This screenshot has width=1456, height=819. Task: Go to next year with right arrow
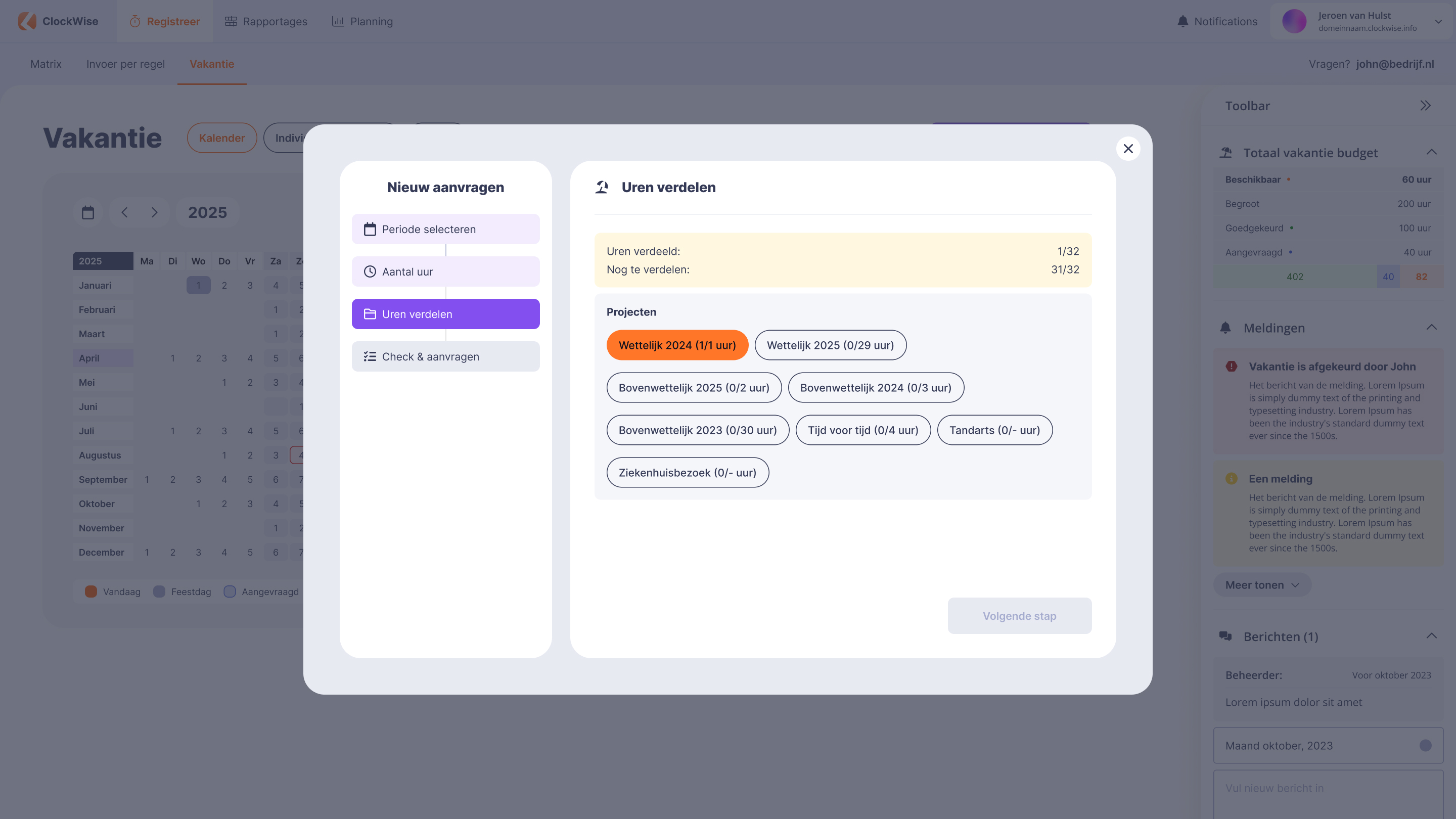(x=154, y=212)
